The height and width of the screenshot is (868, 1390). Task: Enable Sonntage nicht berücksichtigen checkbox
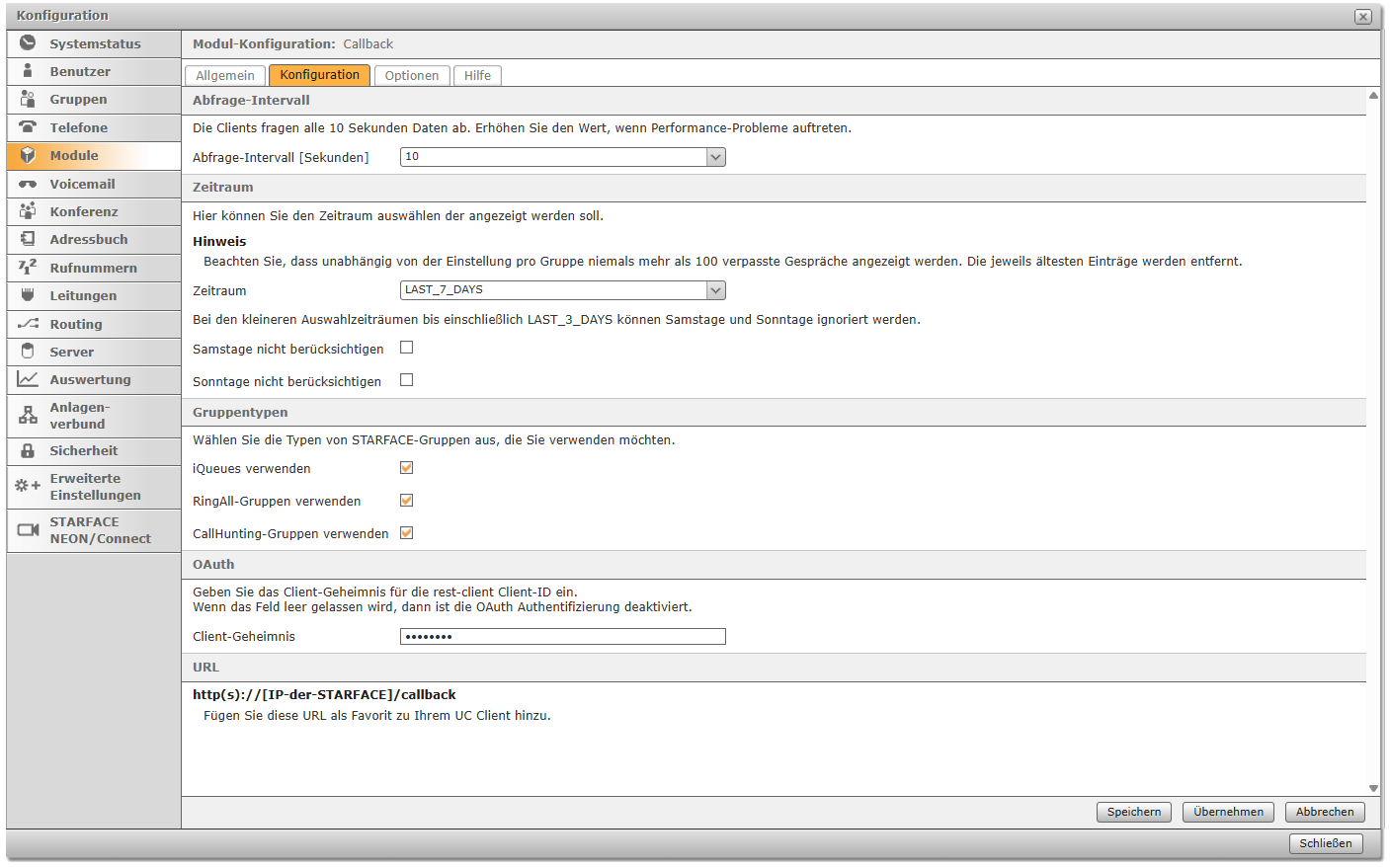(x=406, y=380)
